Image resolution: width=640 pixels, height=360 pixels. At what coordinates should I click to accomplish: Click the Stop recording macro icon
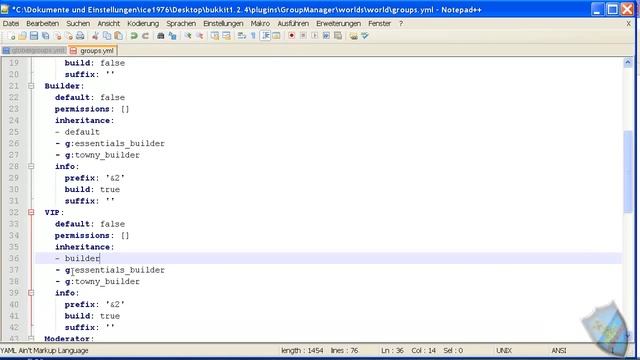[303, 36]
